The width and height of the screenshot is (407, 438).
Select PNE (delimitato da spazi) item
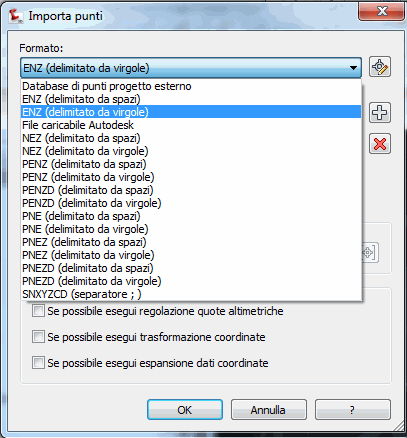[191, 216]
